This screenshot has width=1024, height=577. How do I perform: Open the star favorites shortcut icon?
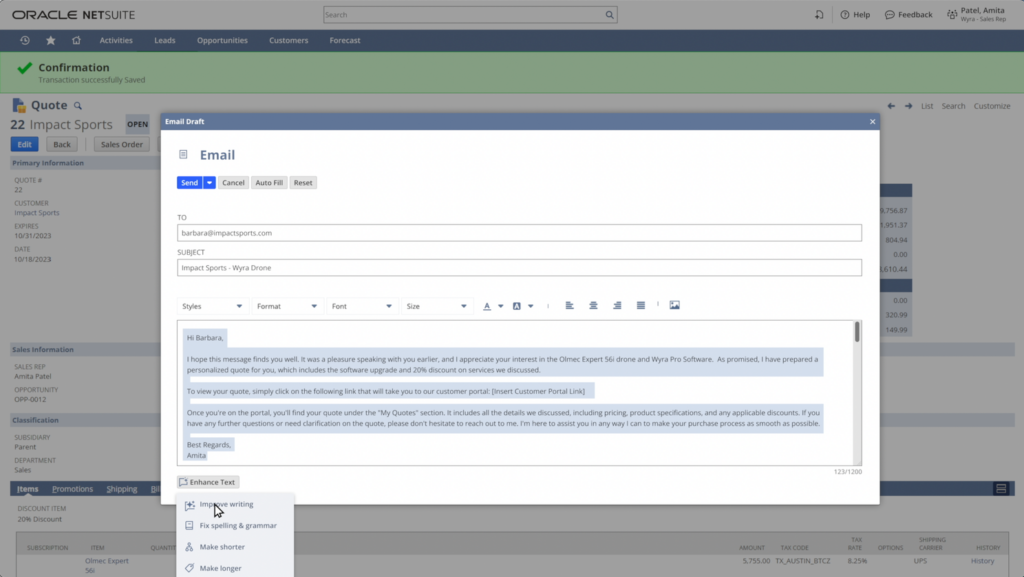(50, 40)
